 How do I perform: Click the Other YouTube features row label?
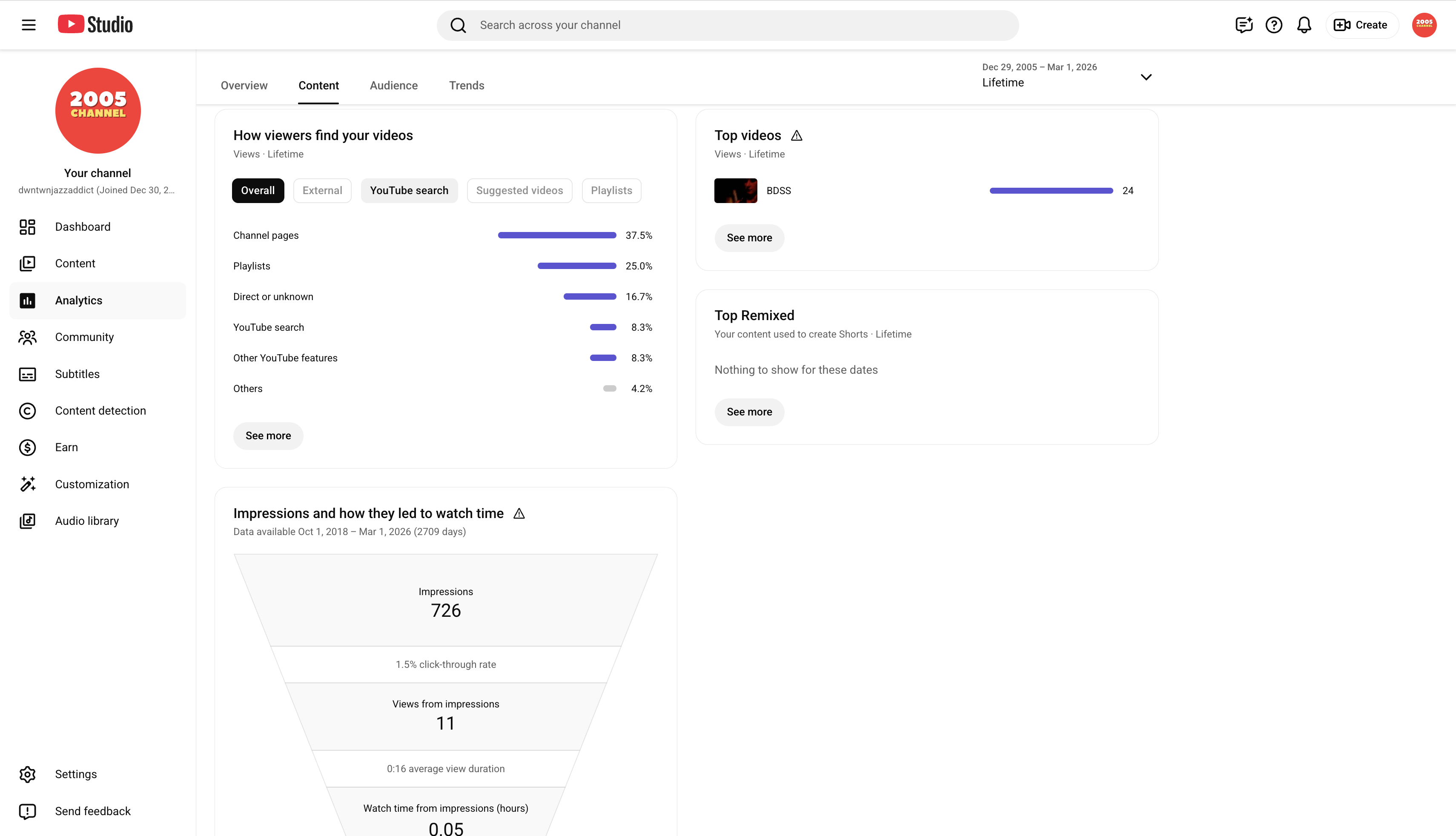285,358
